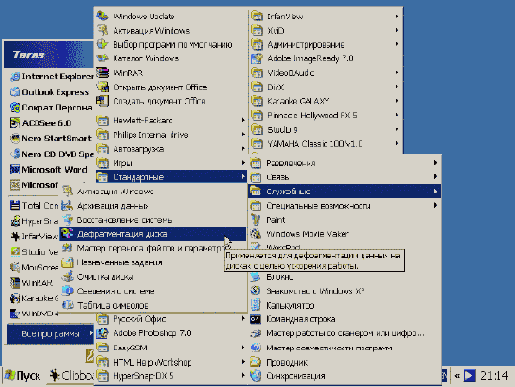Expand the Hewlett-Packard program folder
Viewport: 515px width, 387px height.
(x=171, y=120)
